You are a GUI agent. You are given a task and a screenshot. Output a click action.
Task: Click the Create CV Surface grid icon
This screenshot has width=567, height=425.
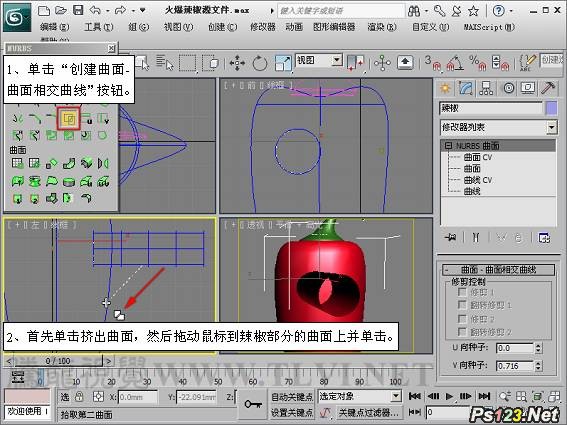(17, 163)
